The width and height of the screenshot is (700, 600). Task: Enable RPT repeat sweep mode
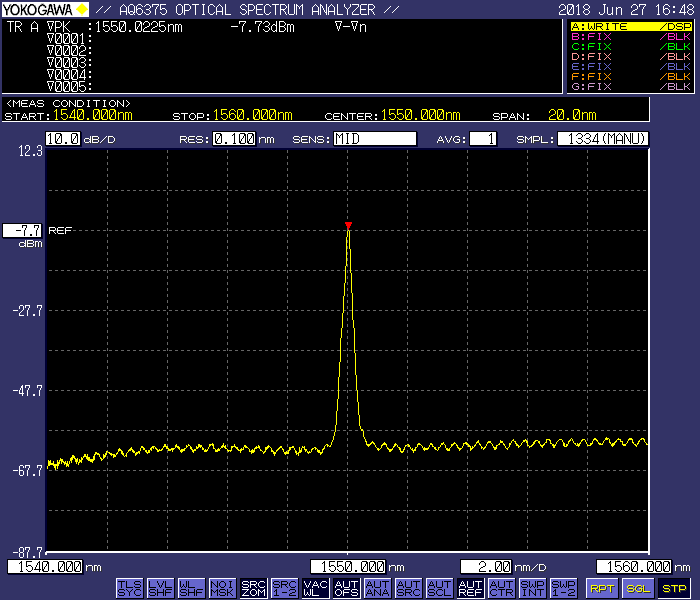point(601,588)
